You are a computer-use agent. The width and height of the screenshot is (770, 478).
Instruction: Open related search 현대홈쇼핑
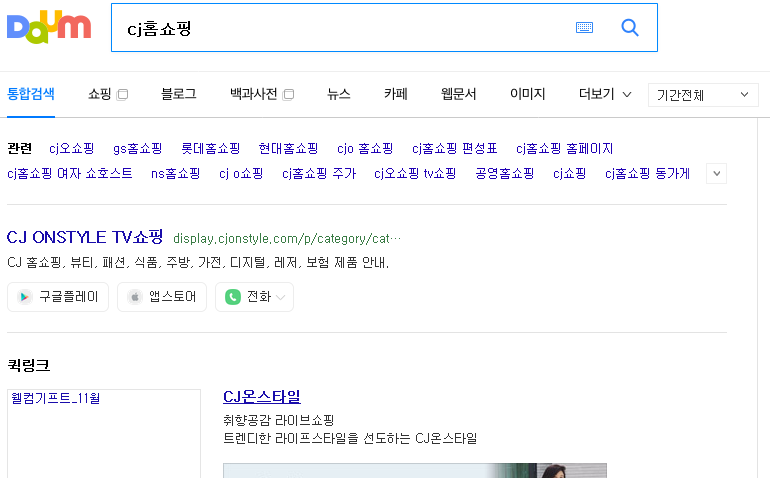pos(288,148)
